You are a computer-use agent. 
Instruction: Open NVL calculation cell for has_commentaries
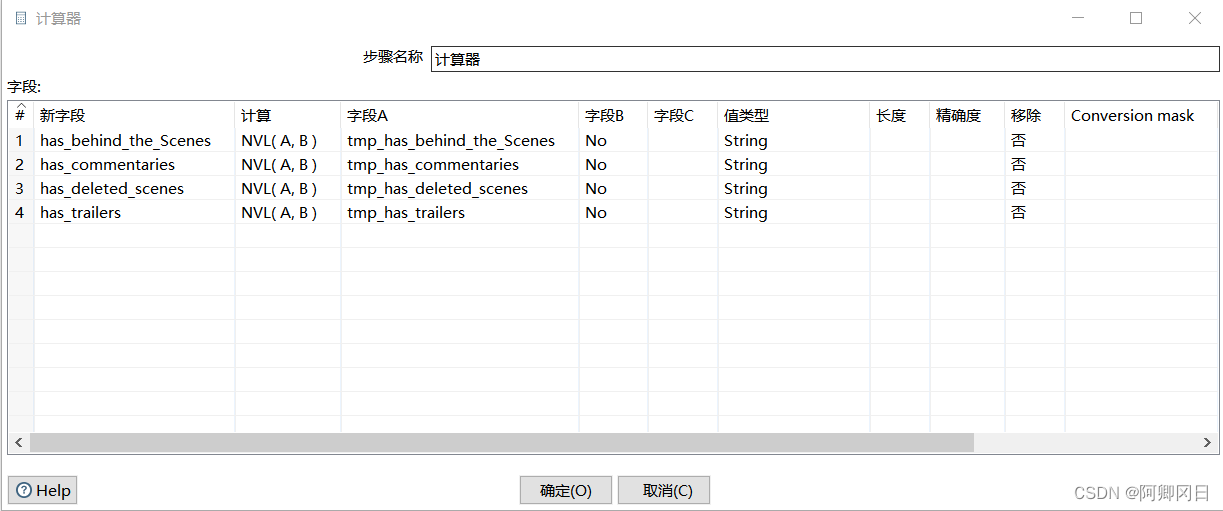coord(279,164)
